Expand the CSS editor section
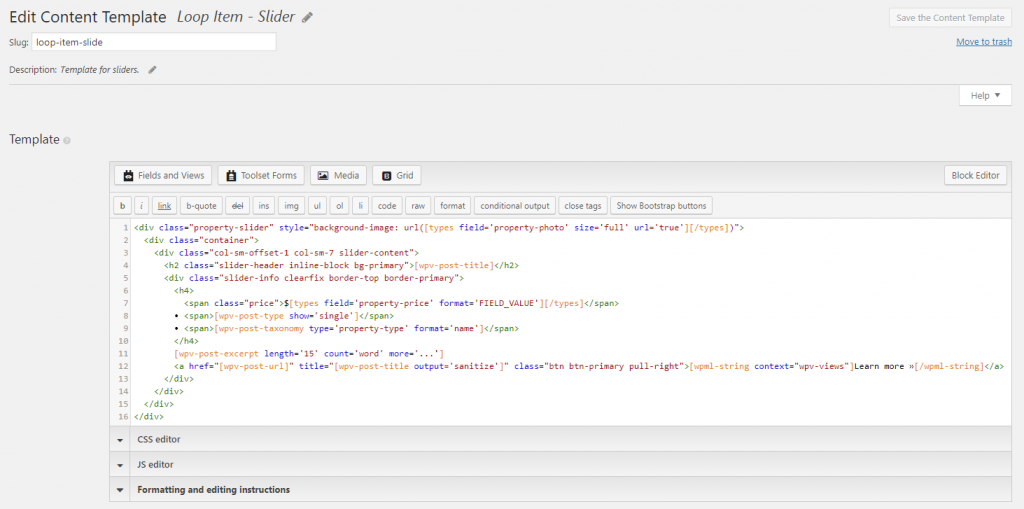The width and height of the screenshot is (1024, 509). [x=560, y=439]
